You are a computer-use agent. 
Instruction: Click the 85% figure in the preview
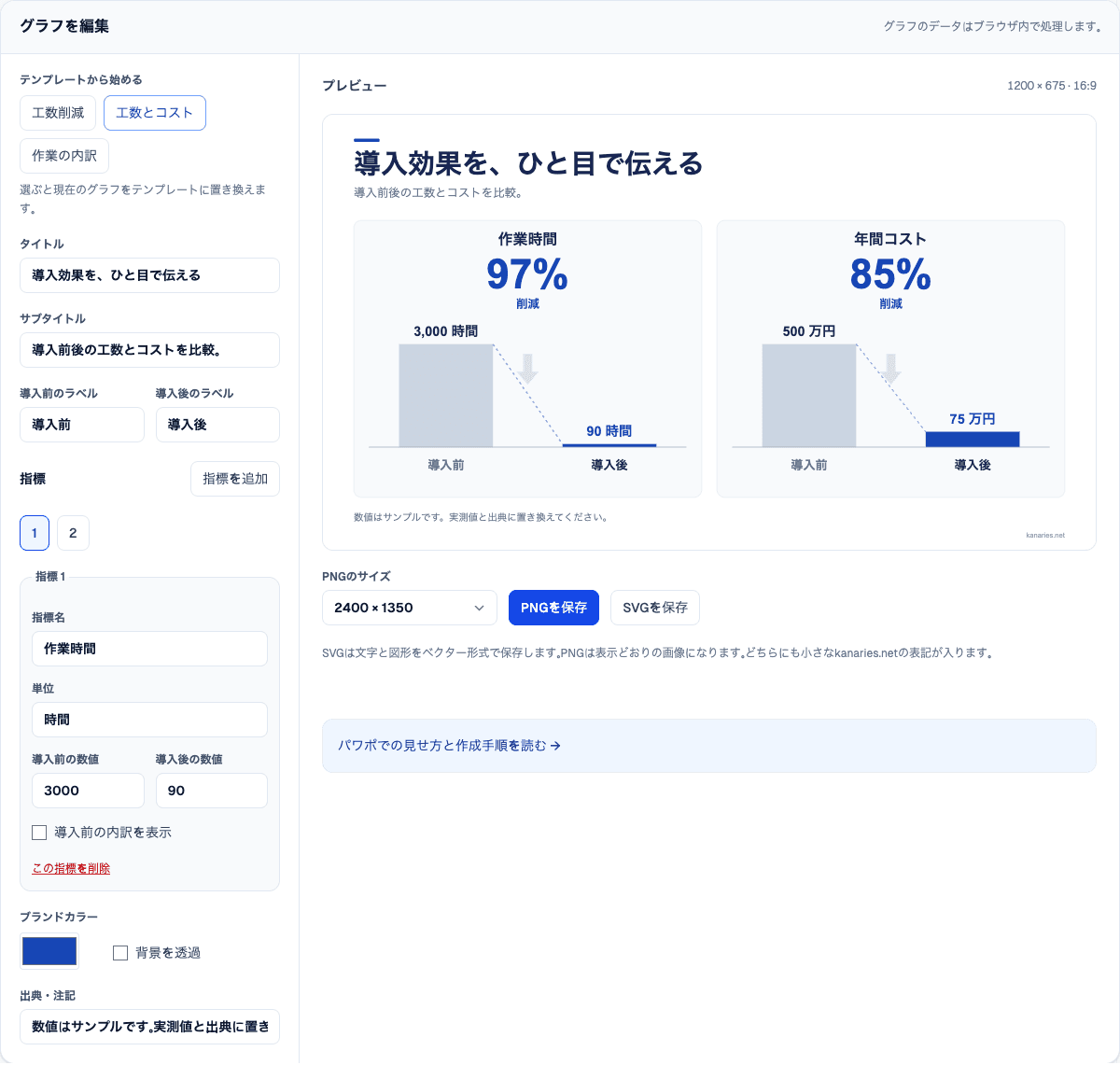pos(890,274)
